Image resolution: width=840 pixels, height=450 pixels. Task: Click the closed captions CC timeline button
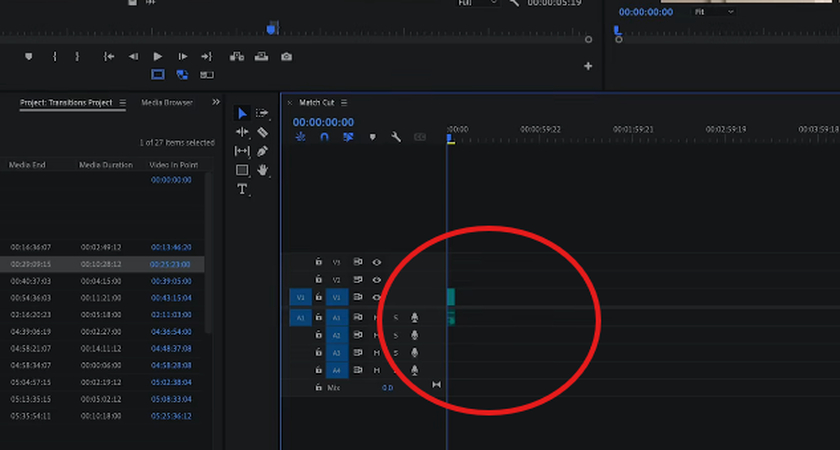point(420,137)
